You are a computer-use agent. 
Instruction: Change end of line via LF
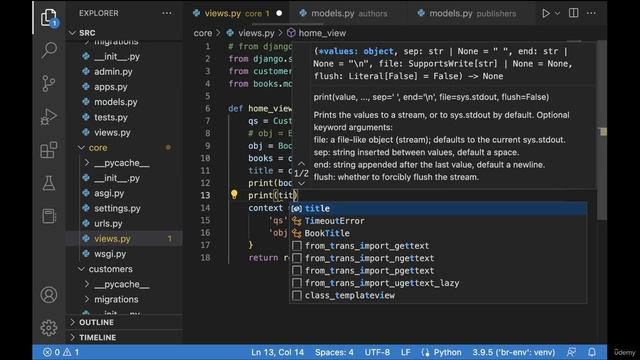tap(405, 352)
